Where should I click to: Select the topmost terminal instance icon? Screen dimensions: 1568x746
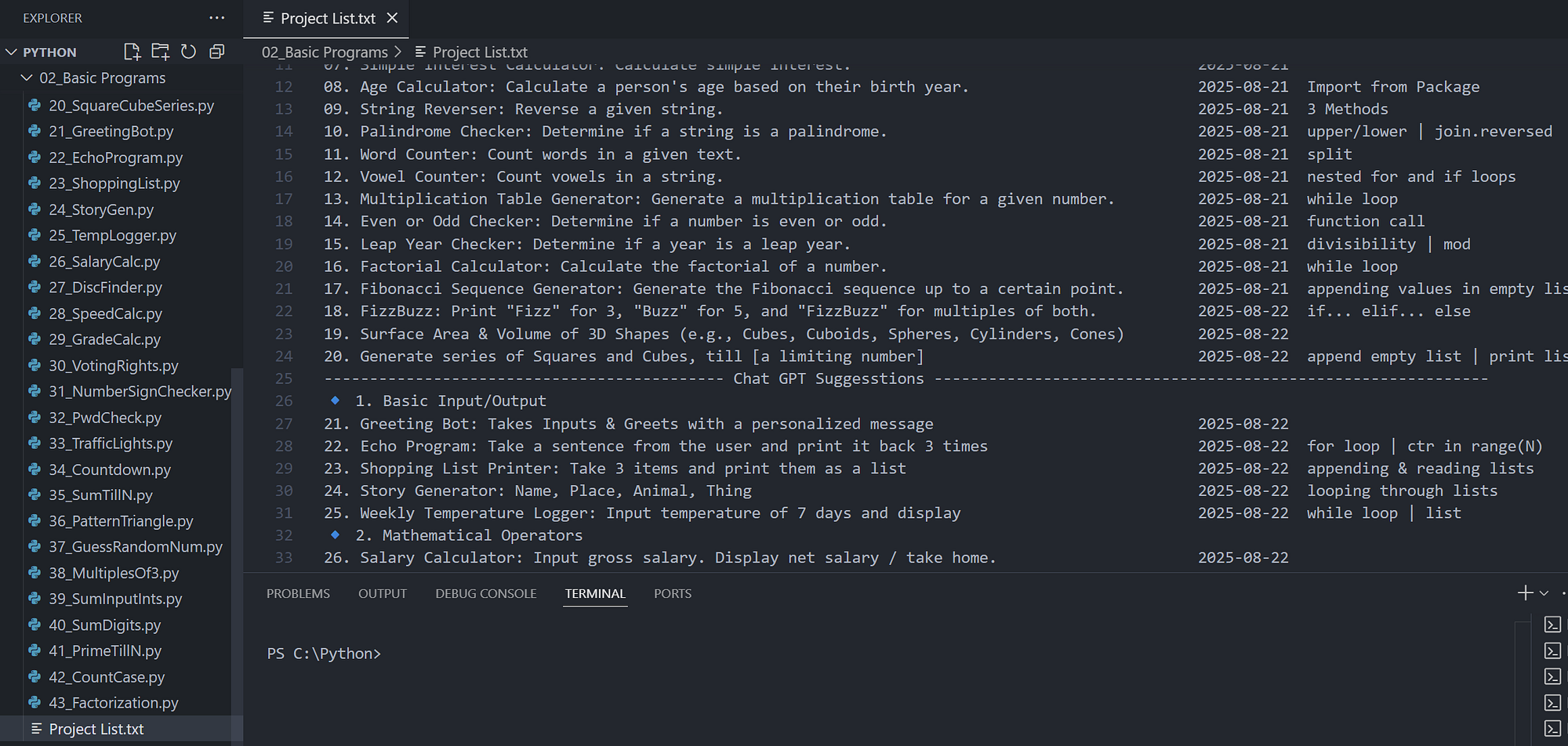(x=1552, y=625)
